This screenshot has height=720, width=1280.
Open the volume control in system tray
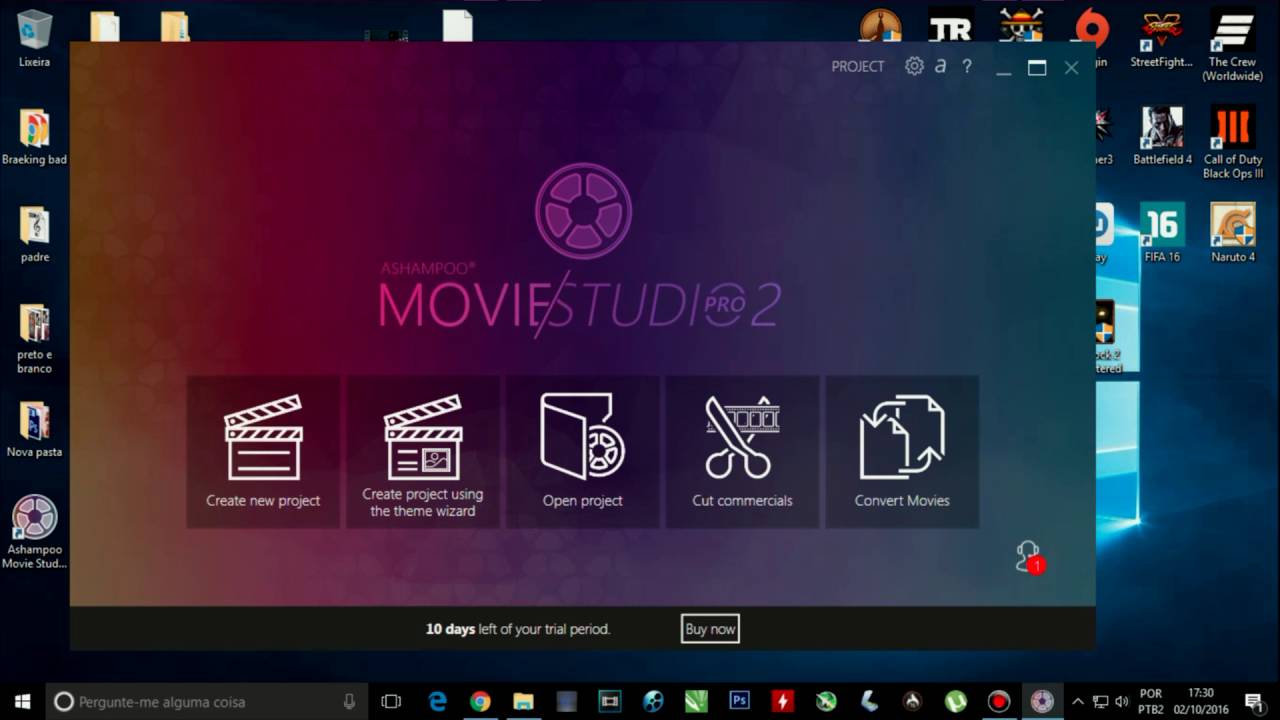[1121, 701]
